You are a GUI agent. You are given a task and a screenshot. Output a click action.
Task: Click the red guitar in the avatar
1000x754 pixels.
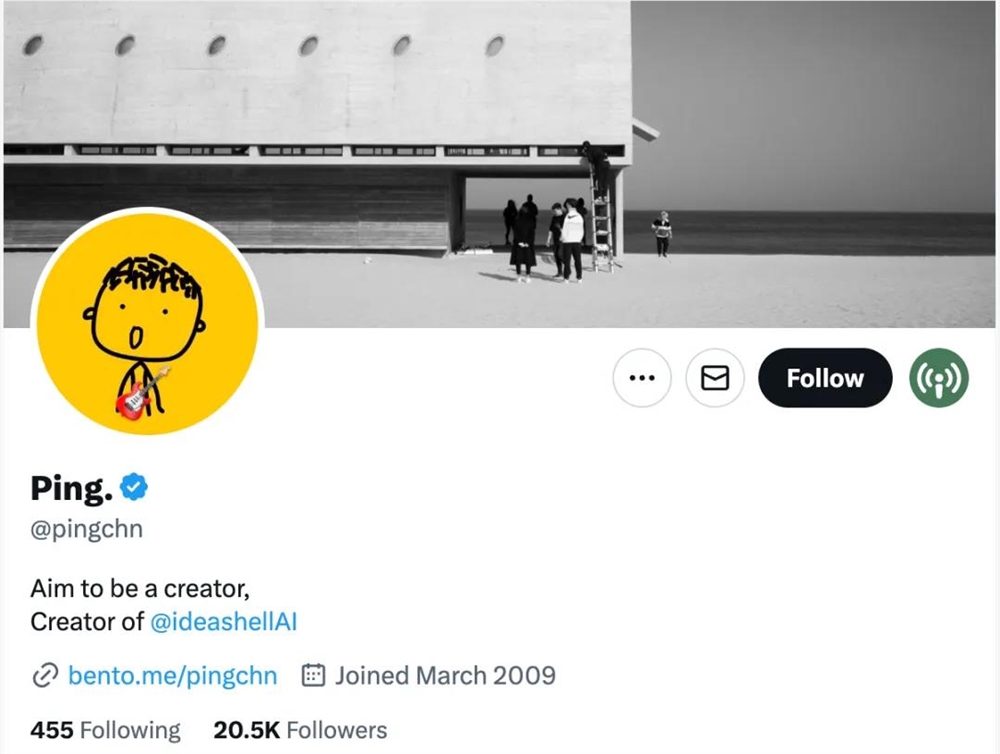142,393
